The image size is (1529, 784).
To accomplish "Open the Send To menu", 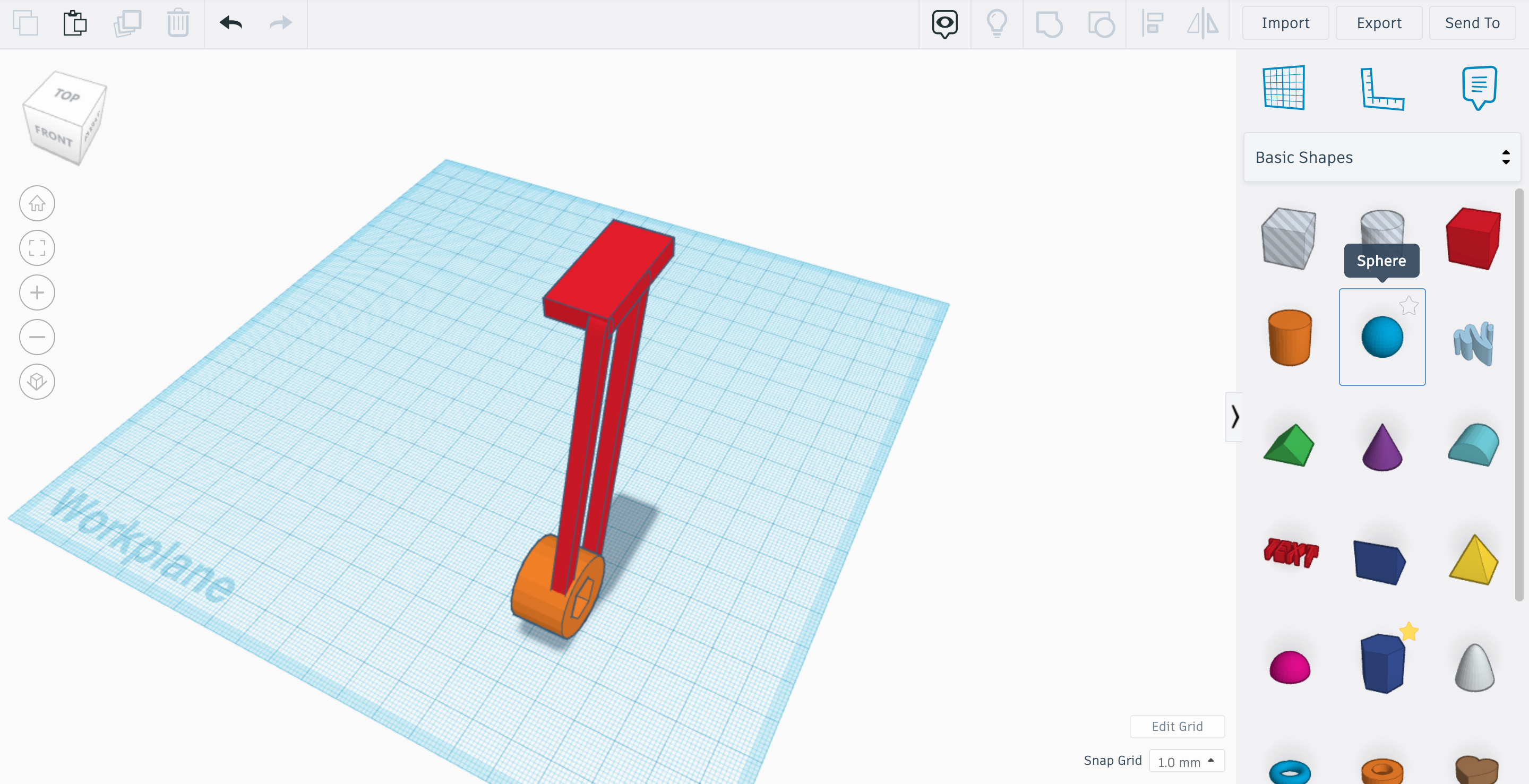I will pos(1472,23).
